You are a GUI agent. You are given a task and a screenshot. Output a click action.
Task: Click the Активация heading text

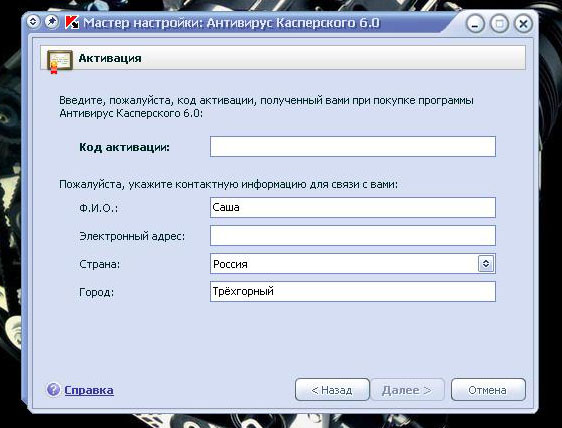click(110, 58)
